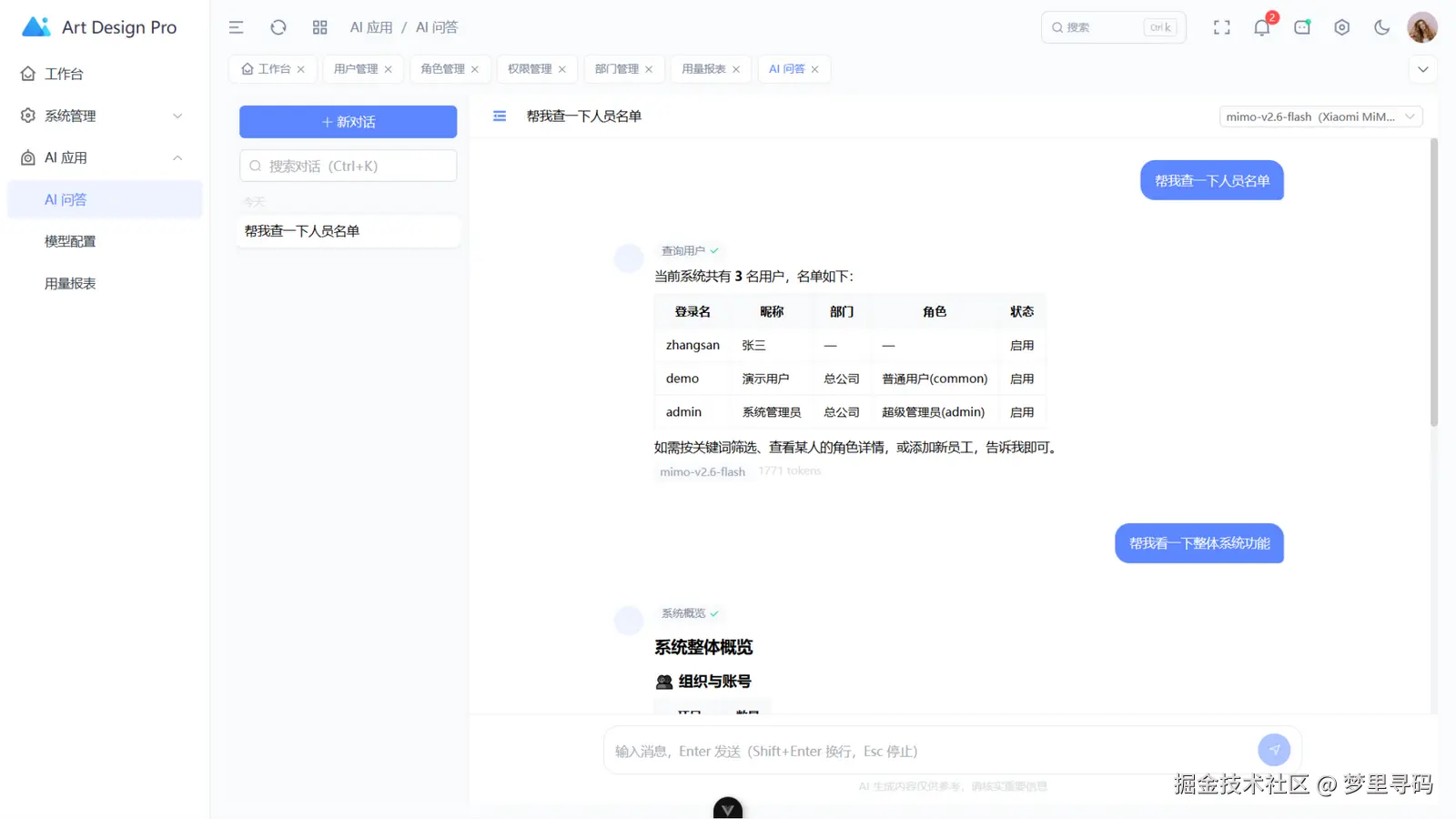Expand the 系统概览 tool call details

[690, 613]
